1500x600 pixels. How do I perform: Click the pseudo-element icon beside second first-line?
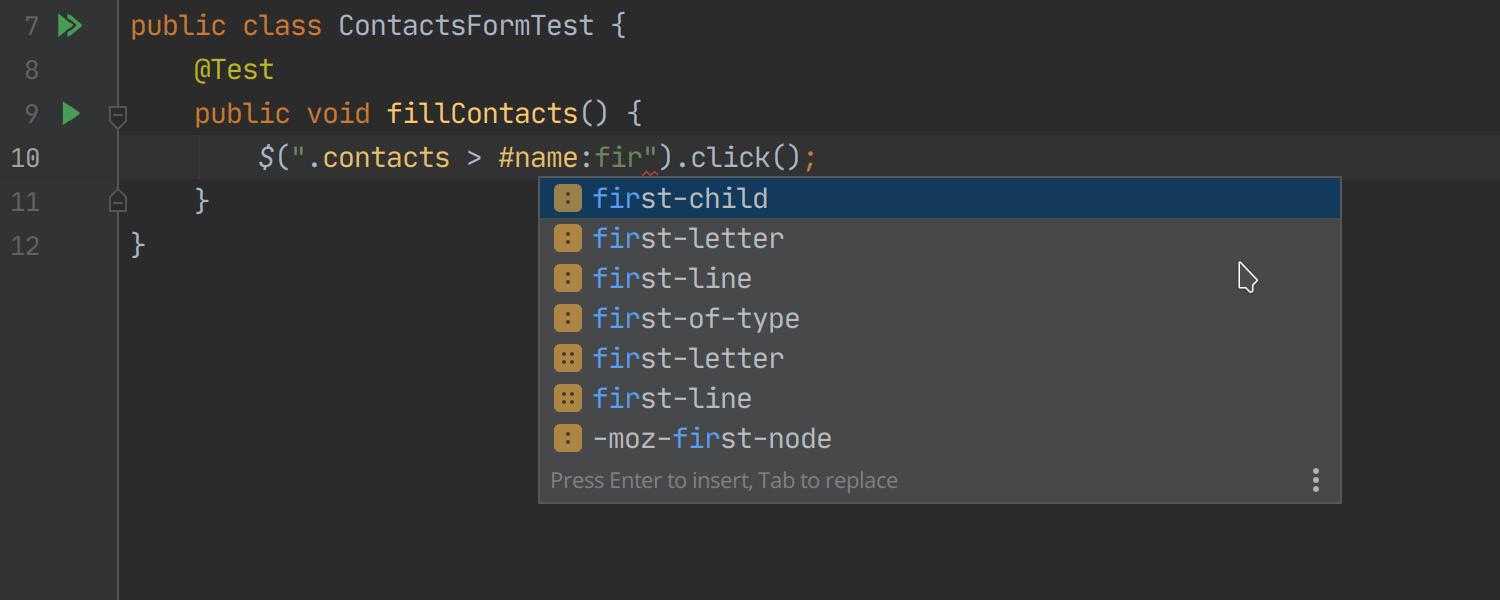(x=568, y=398)
